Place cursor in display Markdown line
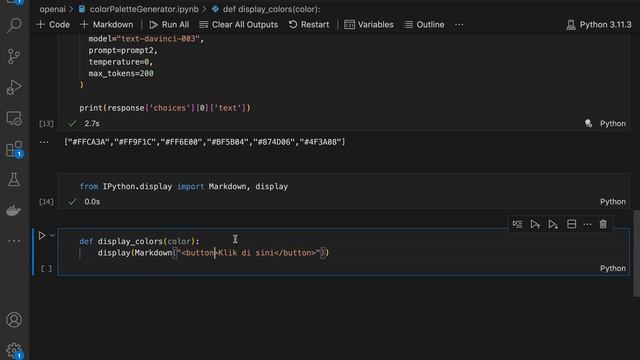Viewport: 640px width, 360px height. [213, 253]
